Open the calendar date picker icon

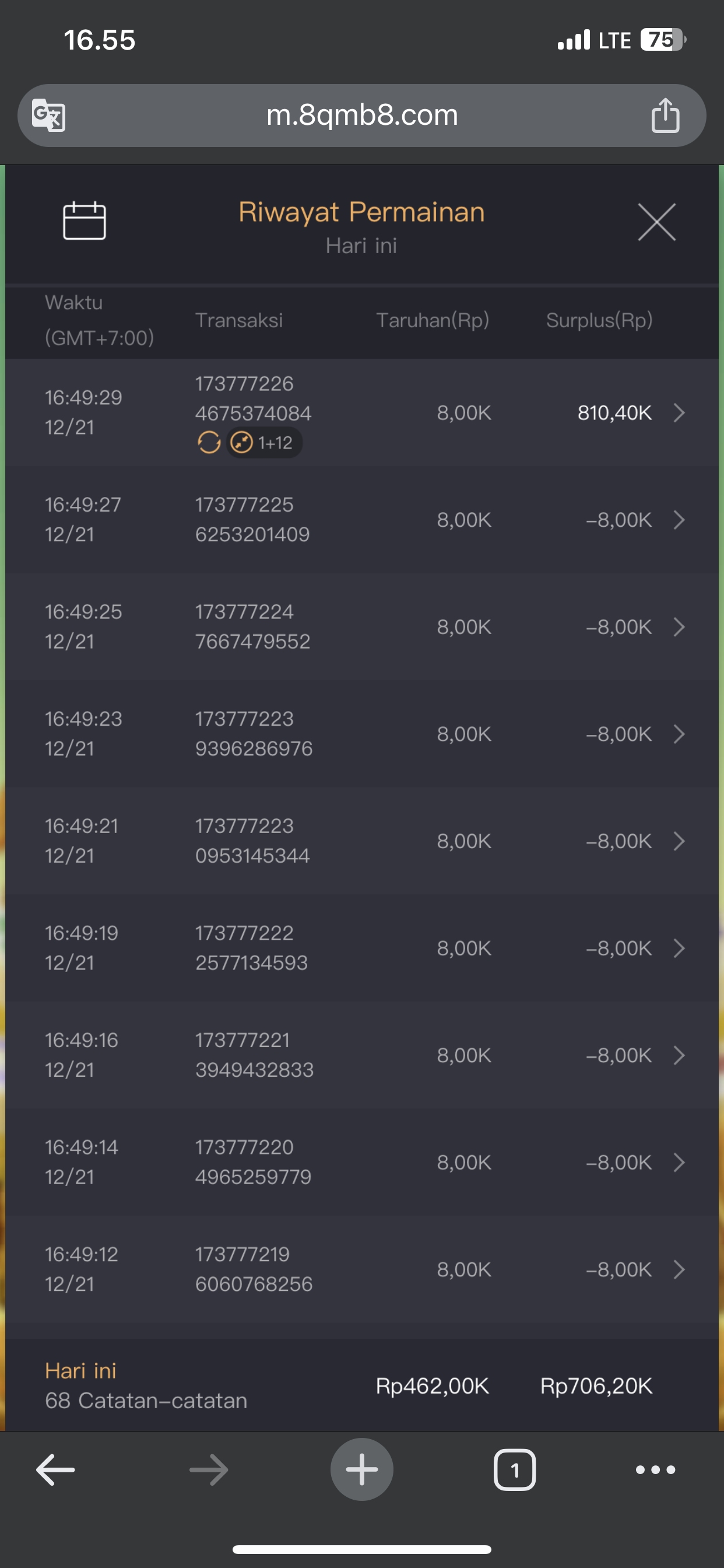coord(85,220)
